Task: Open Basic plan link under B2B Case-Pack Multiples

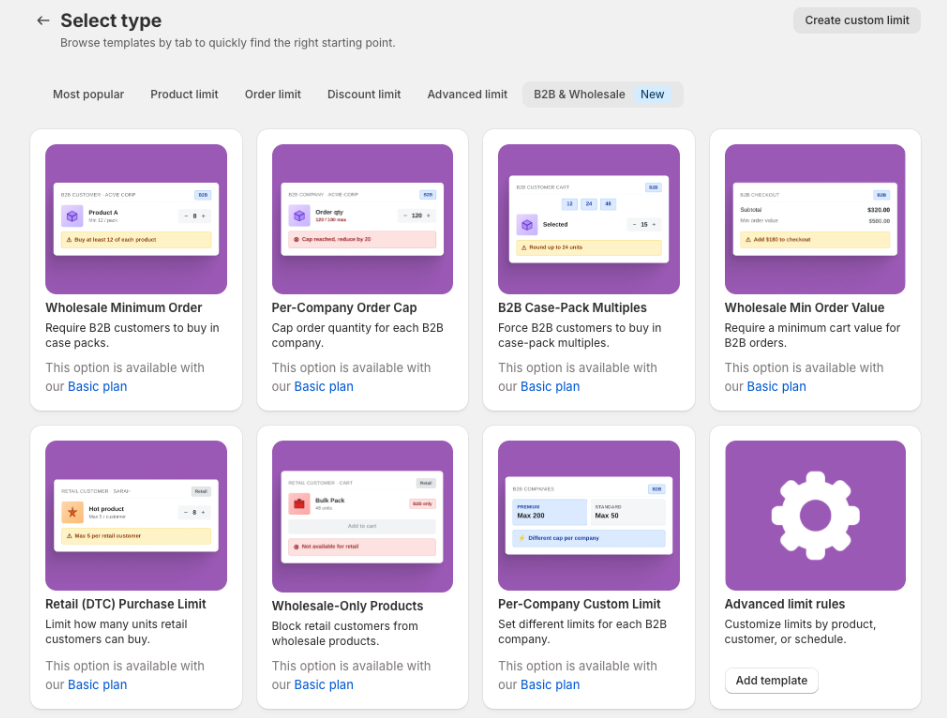Action: point(550,386)
